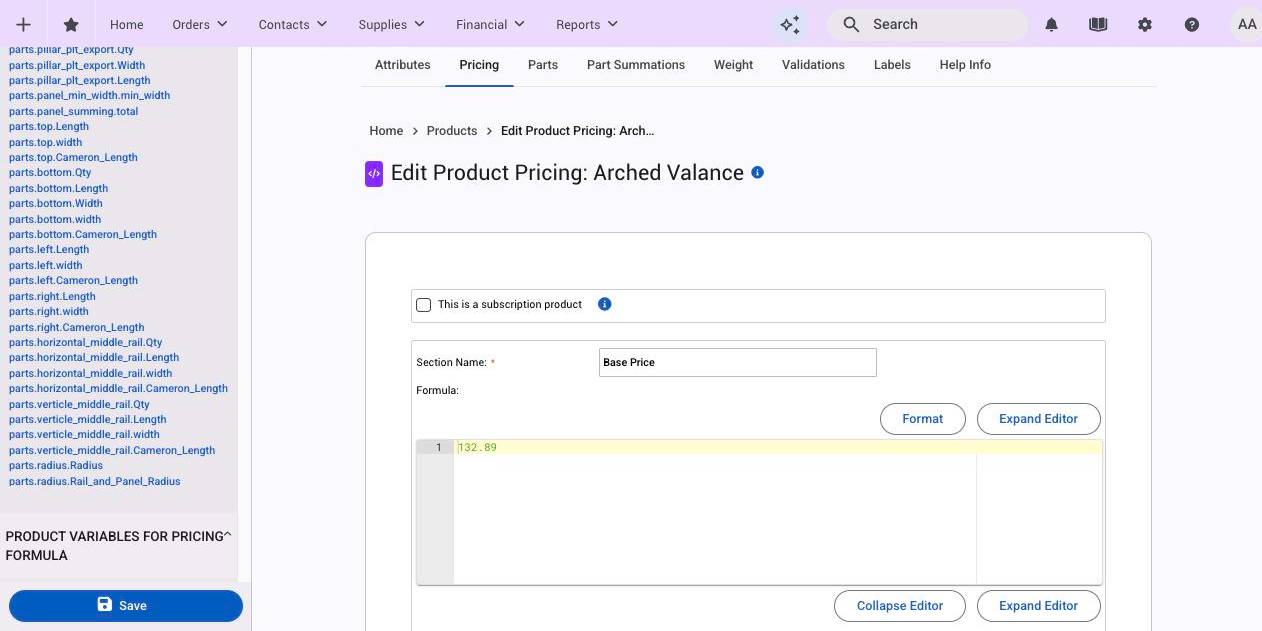Expand the Orders menu
1262x631 pixels.
tap(199, 24)
